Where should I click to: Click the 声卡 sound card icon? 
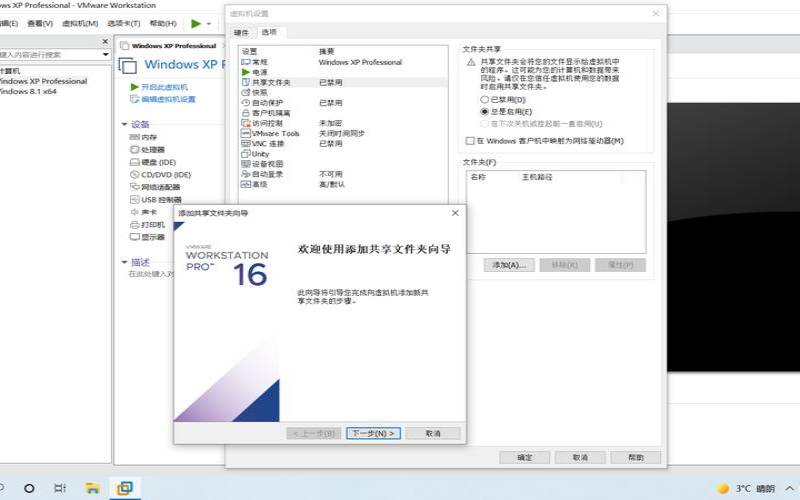tap(134, 212)
